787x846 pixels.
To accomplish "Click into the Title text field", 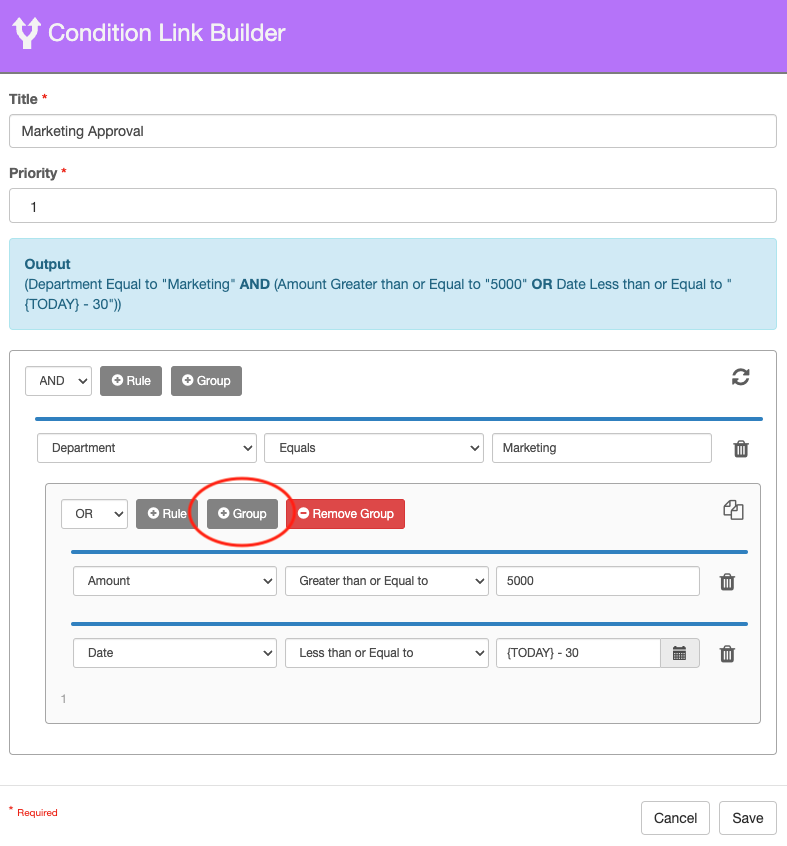I will (392, 131).
